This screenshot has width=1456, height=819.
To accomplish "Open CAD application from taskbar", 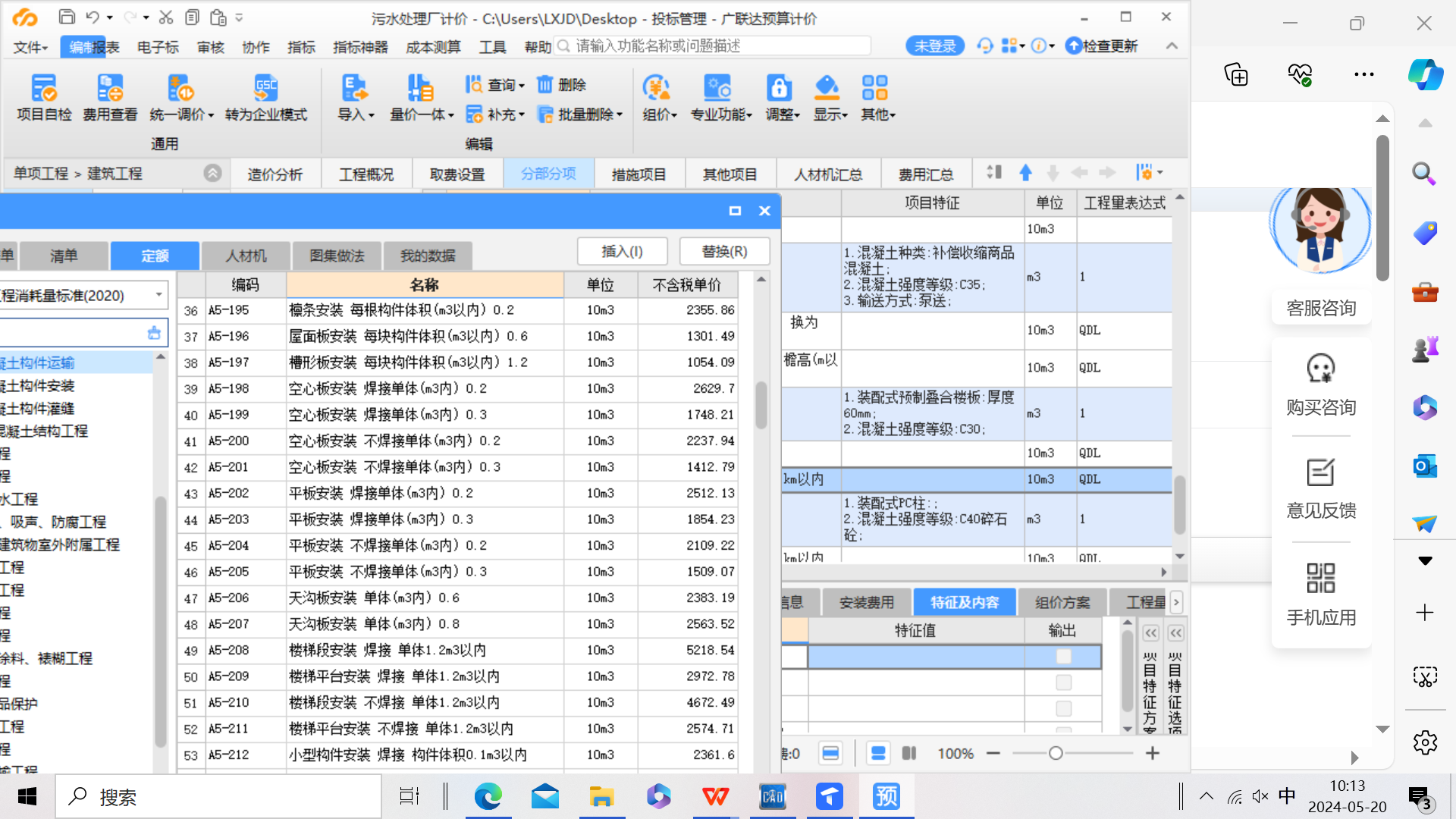I will tap(772, 796).
